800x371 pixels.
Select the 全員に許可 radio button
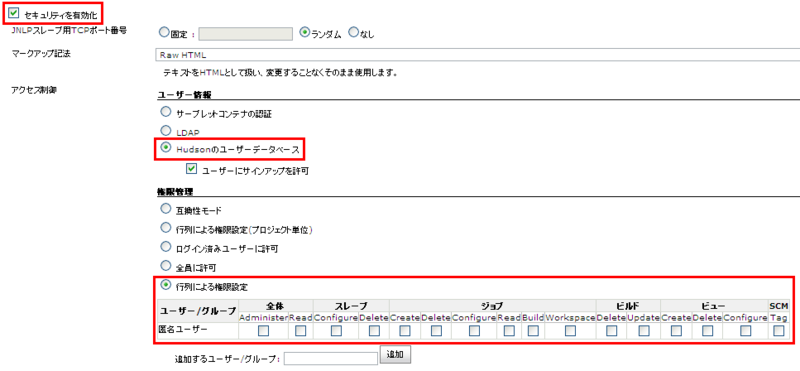pyautogui.click(x=165, y=265)
